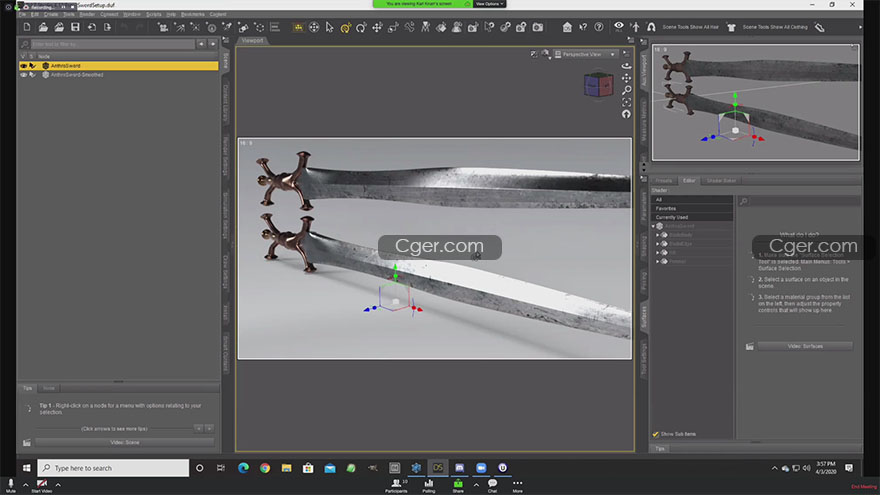
Task: Toggle selectable arrow of AnthrisSword node
Action: tap(33, 66)
